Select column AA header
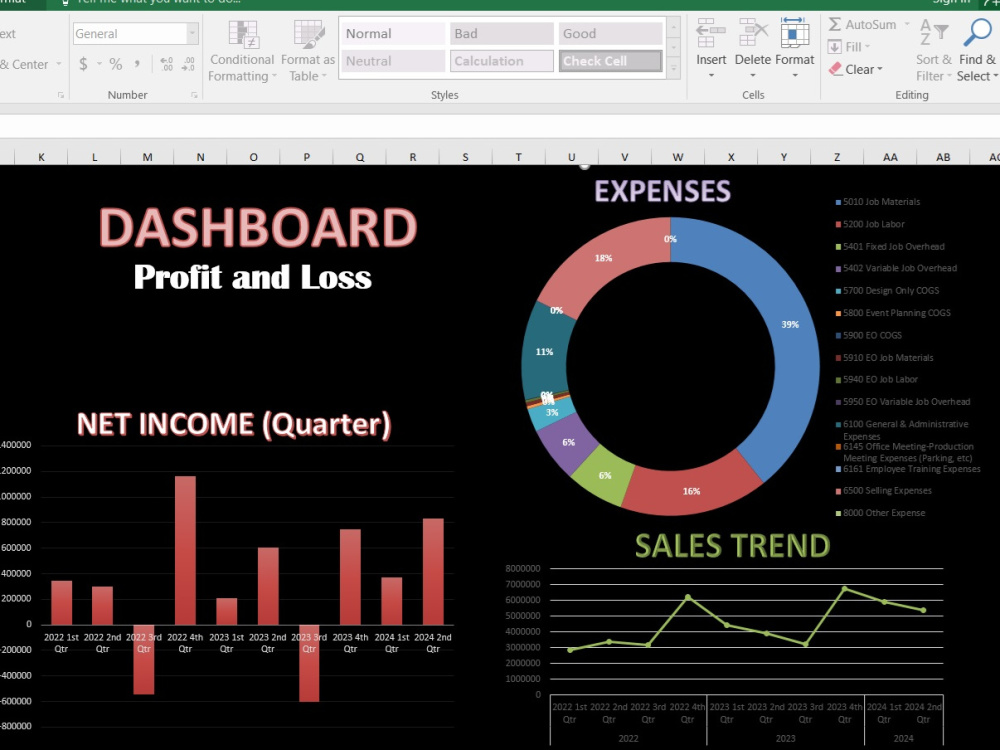 pyautogui.click(x=890, y=157)
